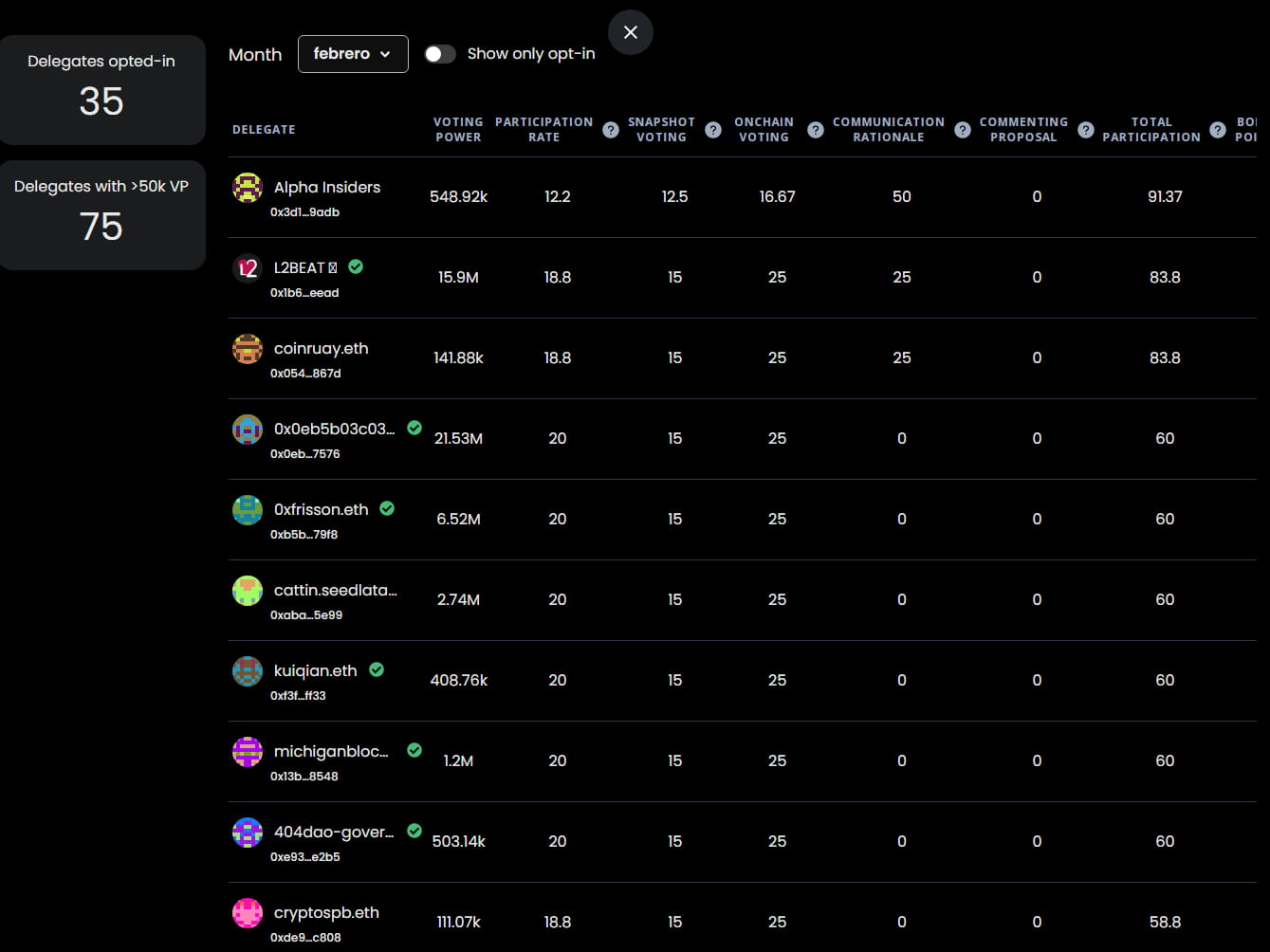Open the Month dropdown showing febrero
This screenshot has width=1270, height=952.
353,54
